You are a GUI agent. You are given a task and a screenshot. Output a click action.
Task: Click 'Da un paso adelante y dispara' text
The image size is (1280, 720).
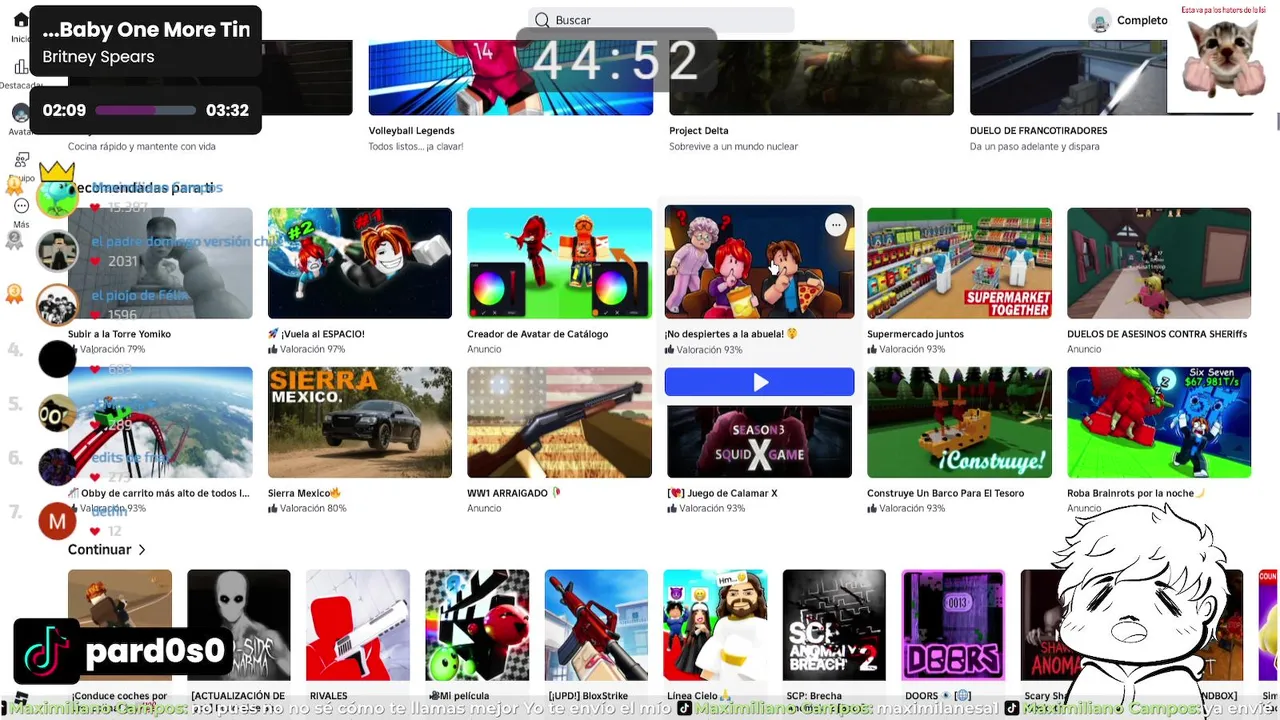point(1034,147)
